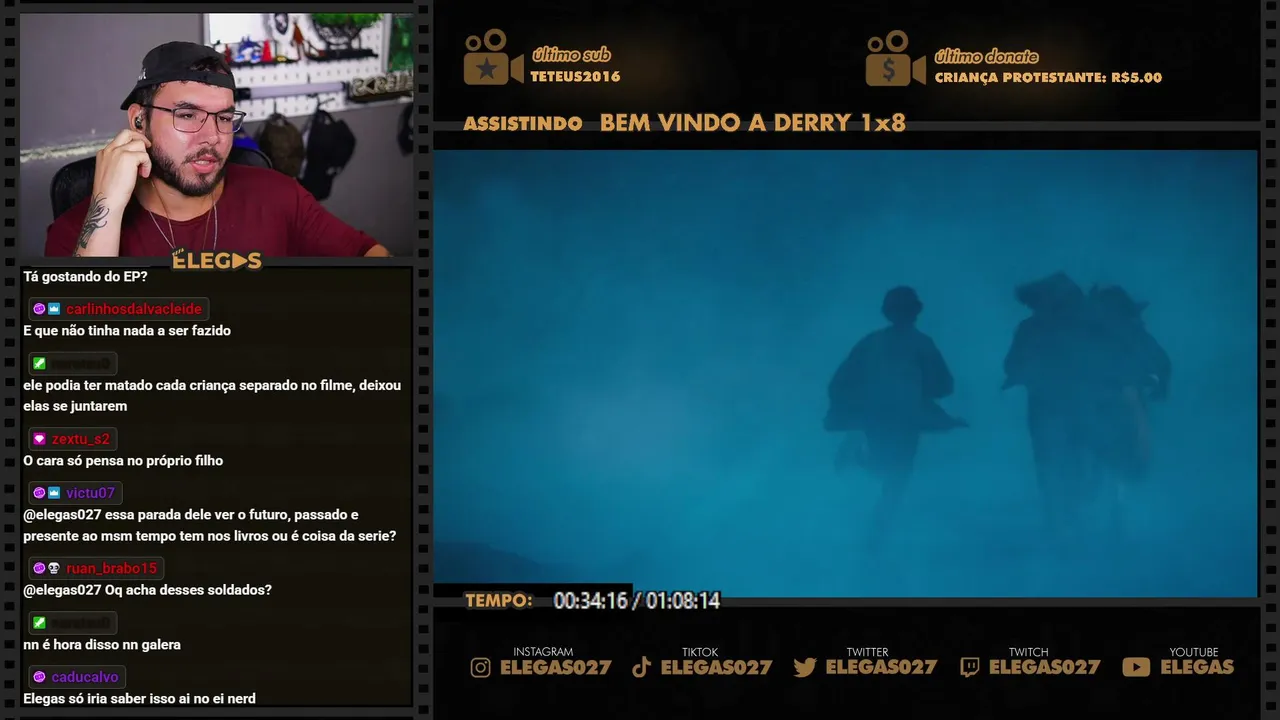Click the 'TWITTER' label above the handle
The image size is (1280, 720).
point(867,652)
